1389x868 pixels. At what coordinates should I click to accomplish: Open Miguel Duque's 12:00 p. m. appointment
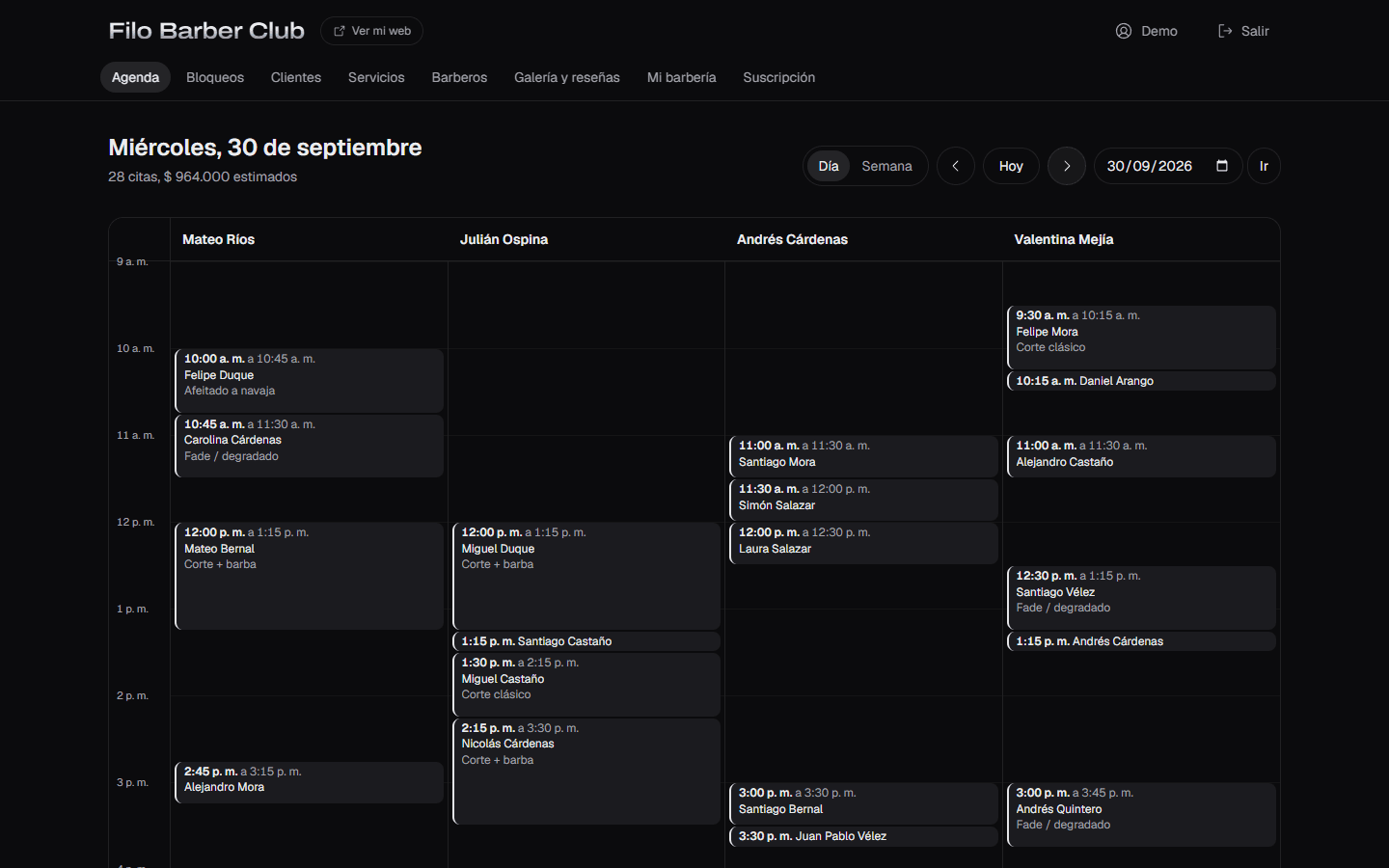[586, 576]
